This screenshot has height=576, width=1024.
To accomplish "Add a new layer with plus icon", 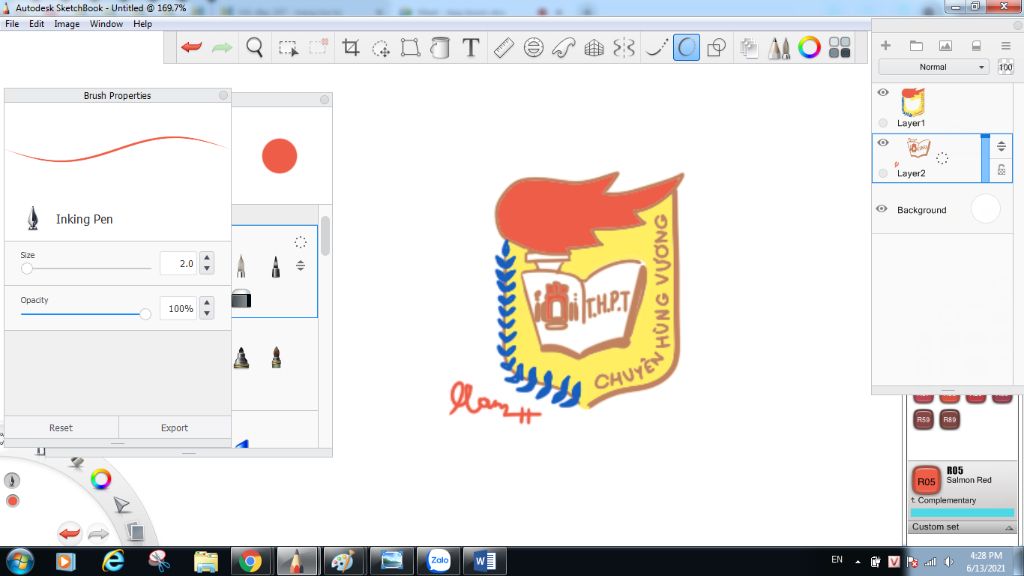I will click(x=886, y=45).
